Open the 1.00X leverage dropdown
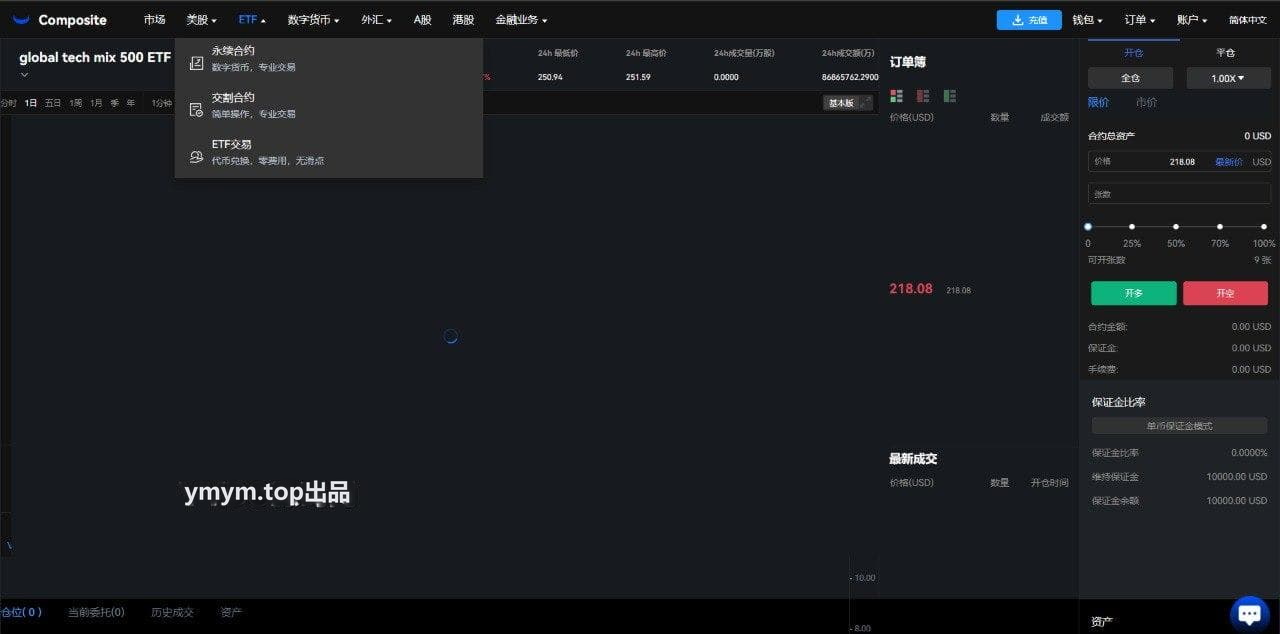This screenshot has width=1280, height=634. [x=1228, y=78]
